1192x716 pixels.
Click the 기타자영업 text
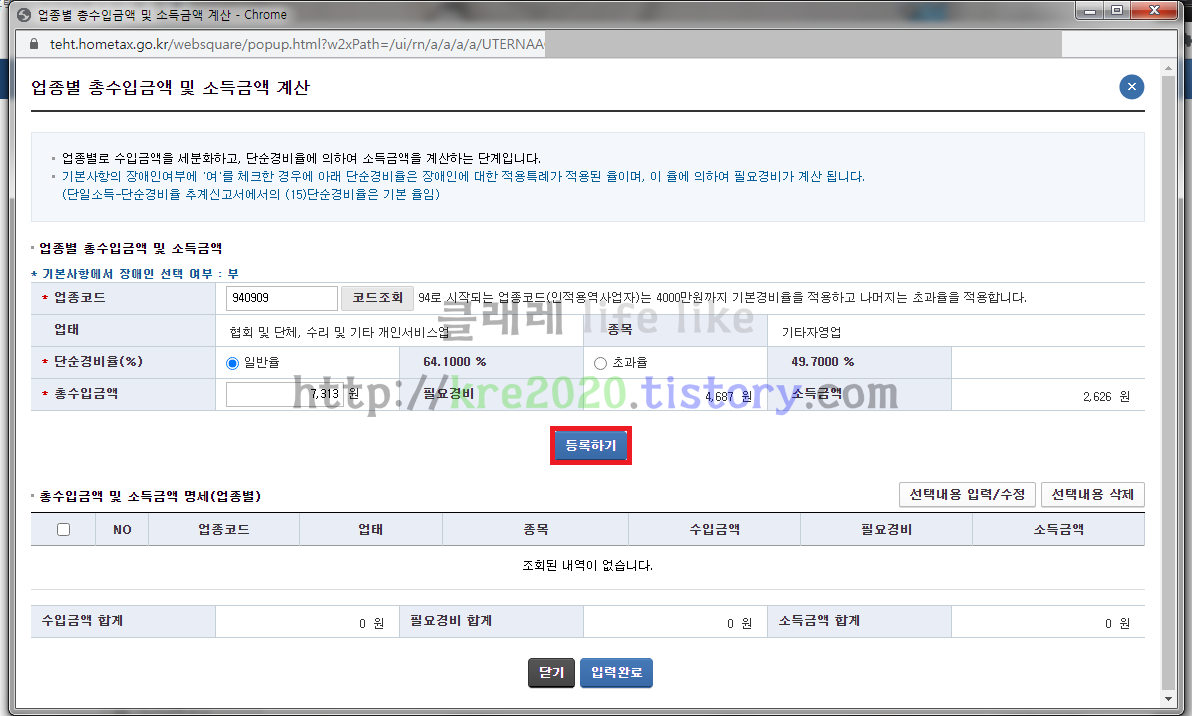coord(811,333)
